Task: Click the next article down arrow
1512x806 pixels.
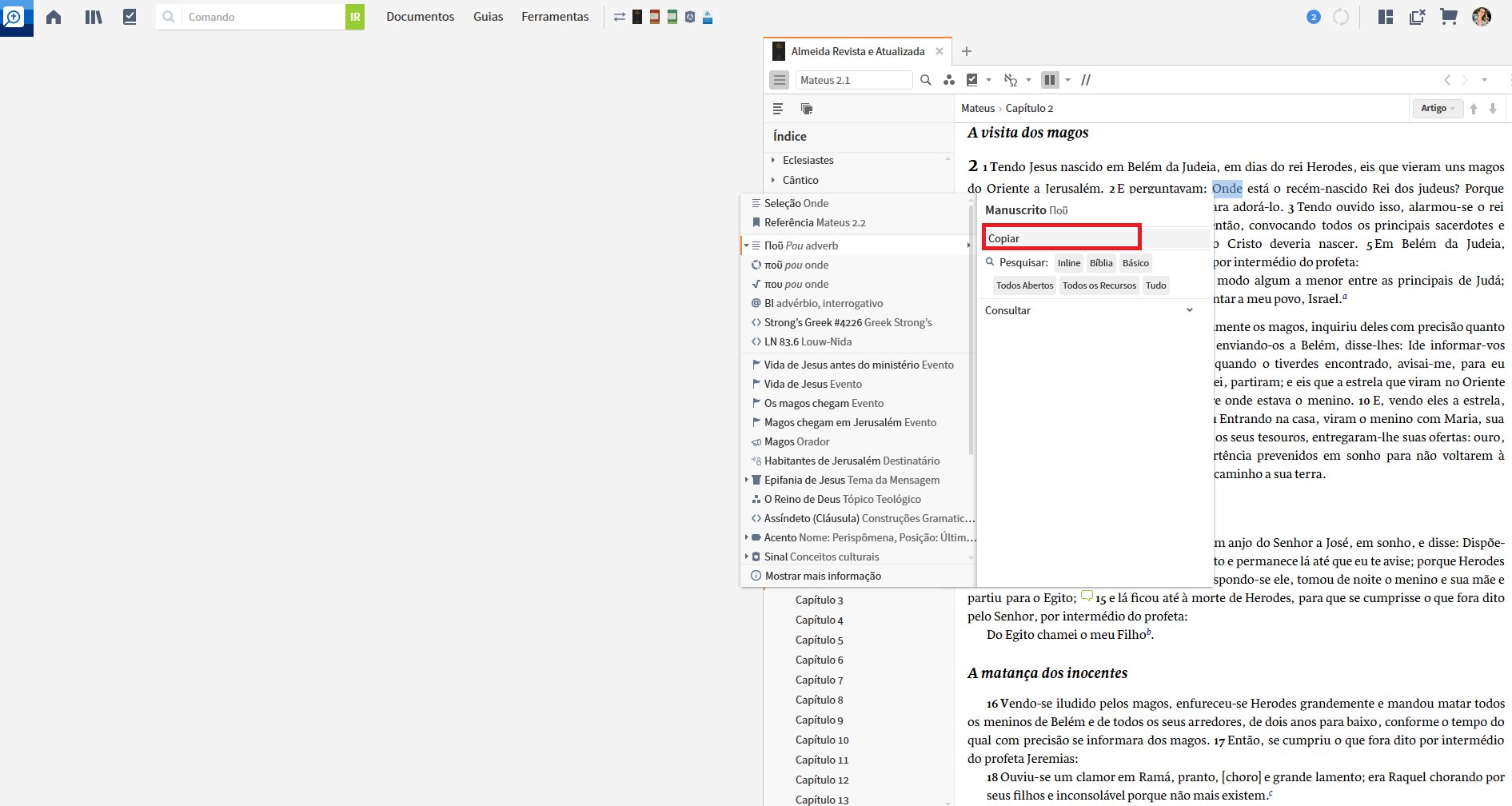Action: [1492, 109]
